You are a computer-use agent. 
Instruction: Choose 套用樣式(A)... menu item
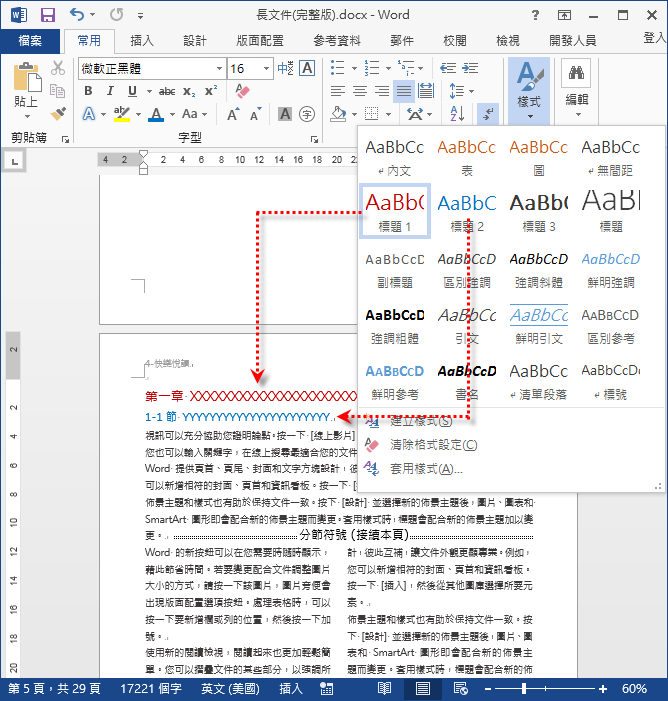[426, 469]
